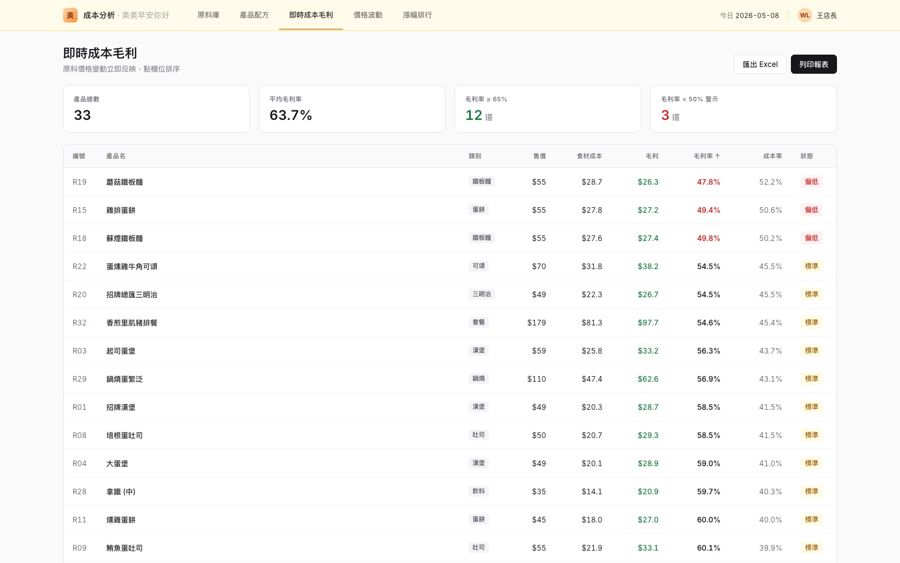Click the R11 code cell
The height and width of the screenshot is (563, 900).
[79, 519]
